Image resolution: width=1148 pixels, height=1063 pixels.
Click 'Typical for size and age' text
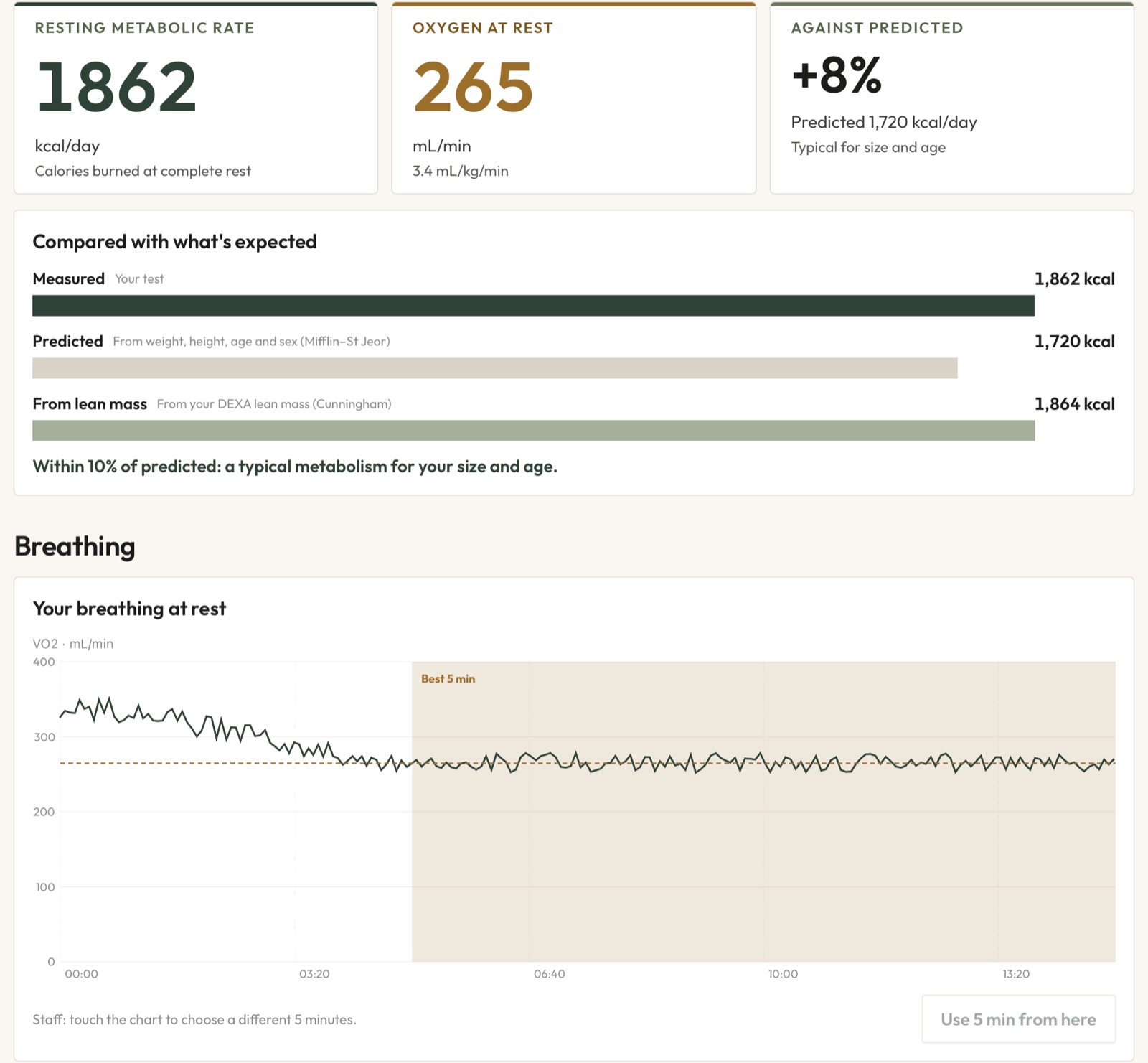pos(868,147)
